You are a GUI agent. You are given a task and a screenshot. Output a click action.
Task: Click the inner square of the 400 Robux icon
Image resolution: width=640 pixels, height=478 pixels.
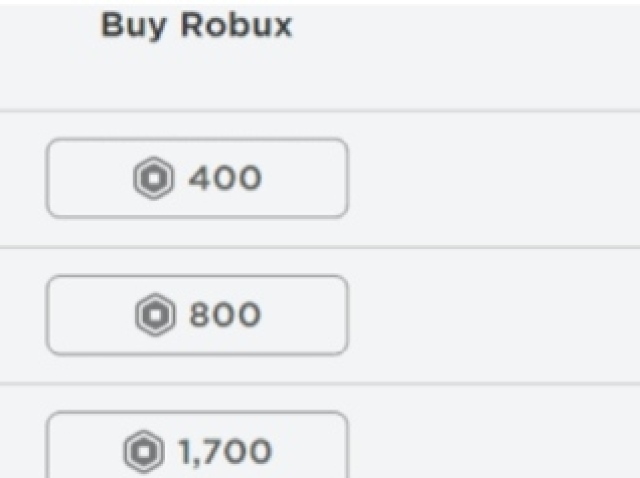(153, 178)
